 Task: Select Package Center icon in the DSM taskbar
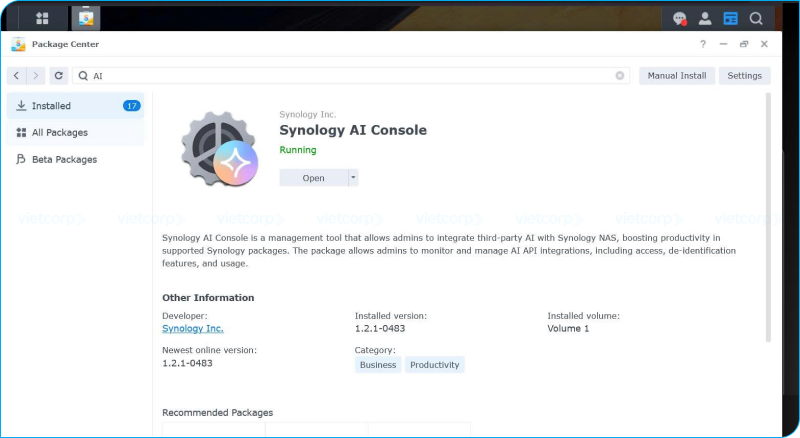click(86, 18)
